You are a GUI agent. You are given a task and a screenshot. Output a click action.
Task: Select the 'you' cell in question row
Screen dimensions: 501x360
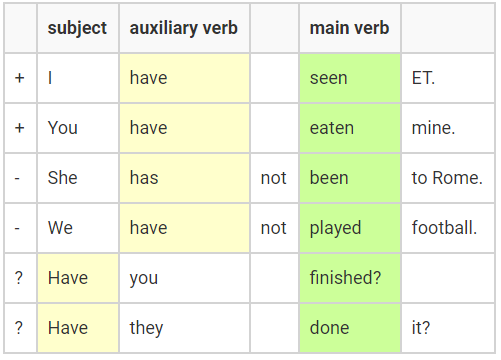(x=184, y=278)
